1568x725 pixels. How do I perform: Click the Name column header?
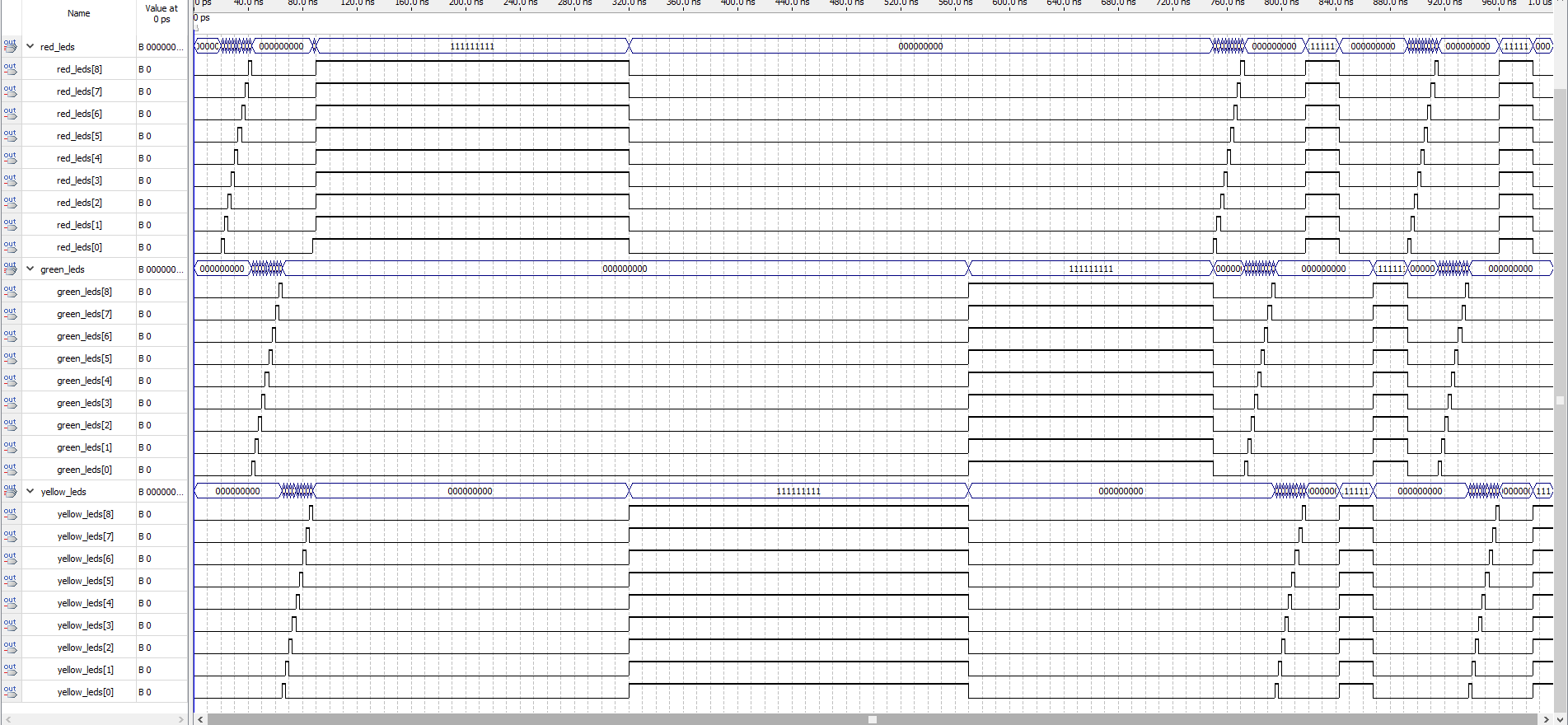[79, 13]
